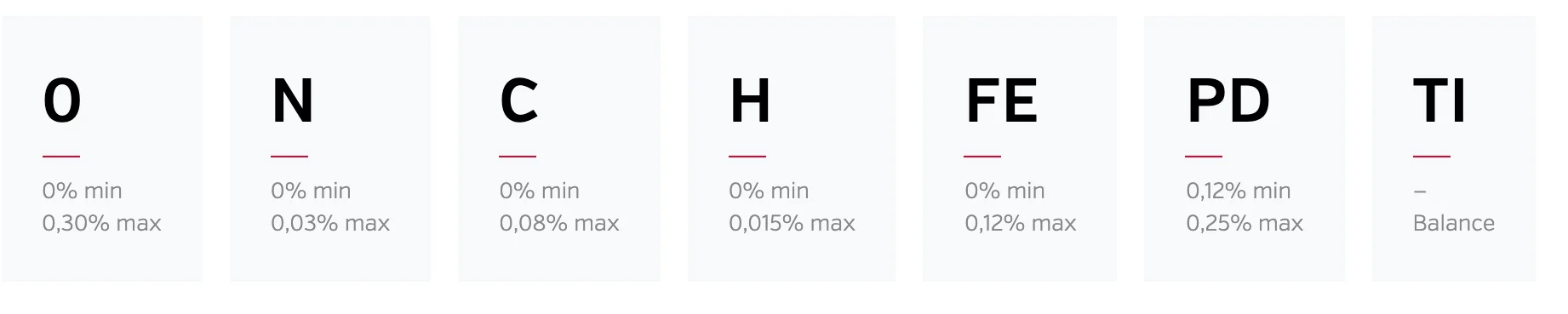Click the O element symbol
1568x314 pixels.
[62, 100]
